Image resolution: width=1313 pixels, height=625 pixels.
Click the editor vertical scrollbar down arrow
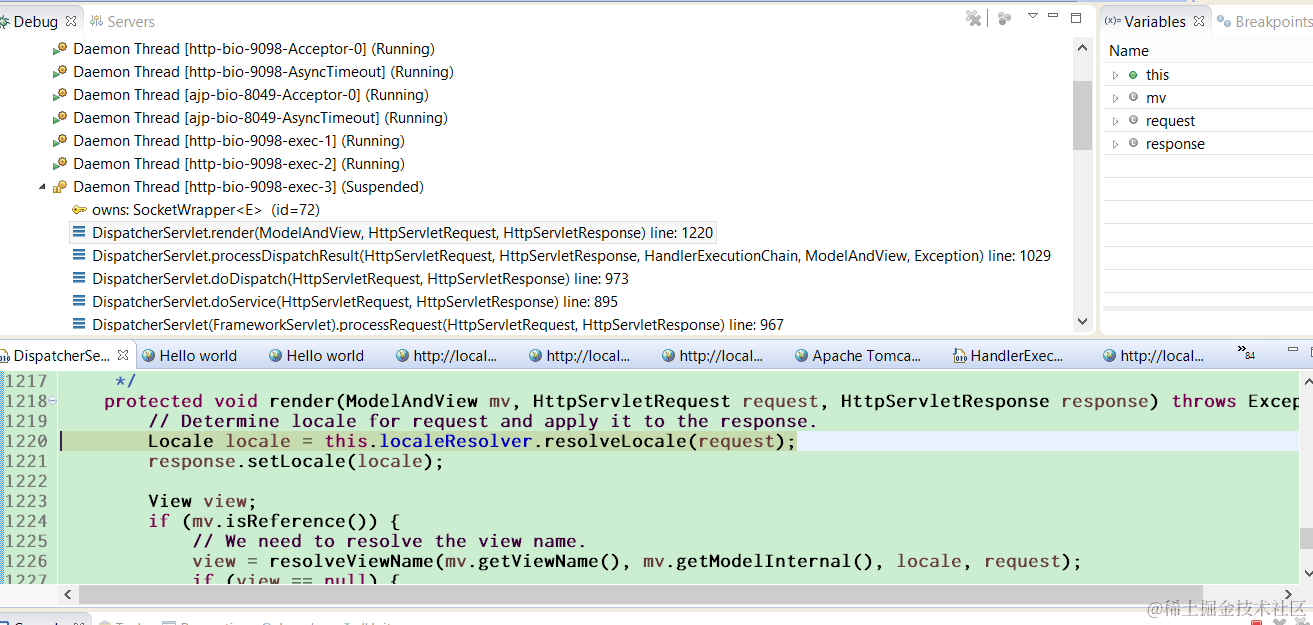pos(1306,573)
